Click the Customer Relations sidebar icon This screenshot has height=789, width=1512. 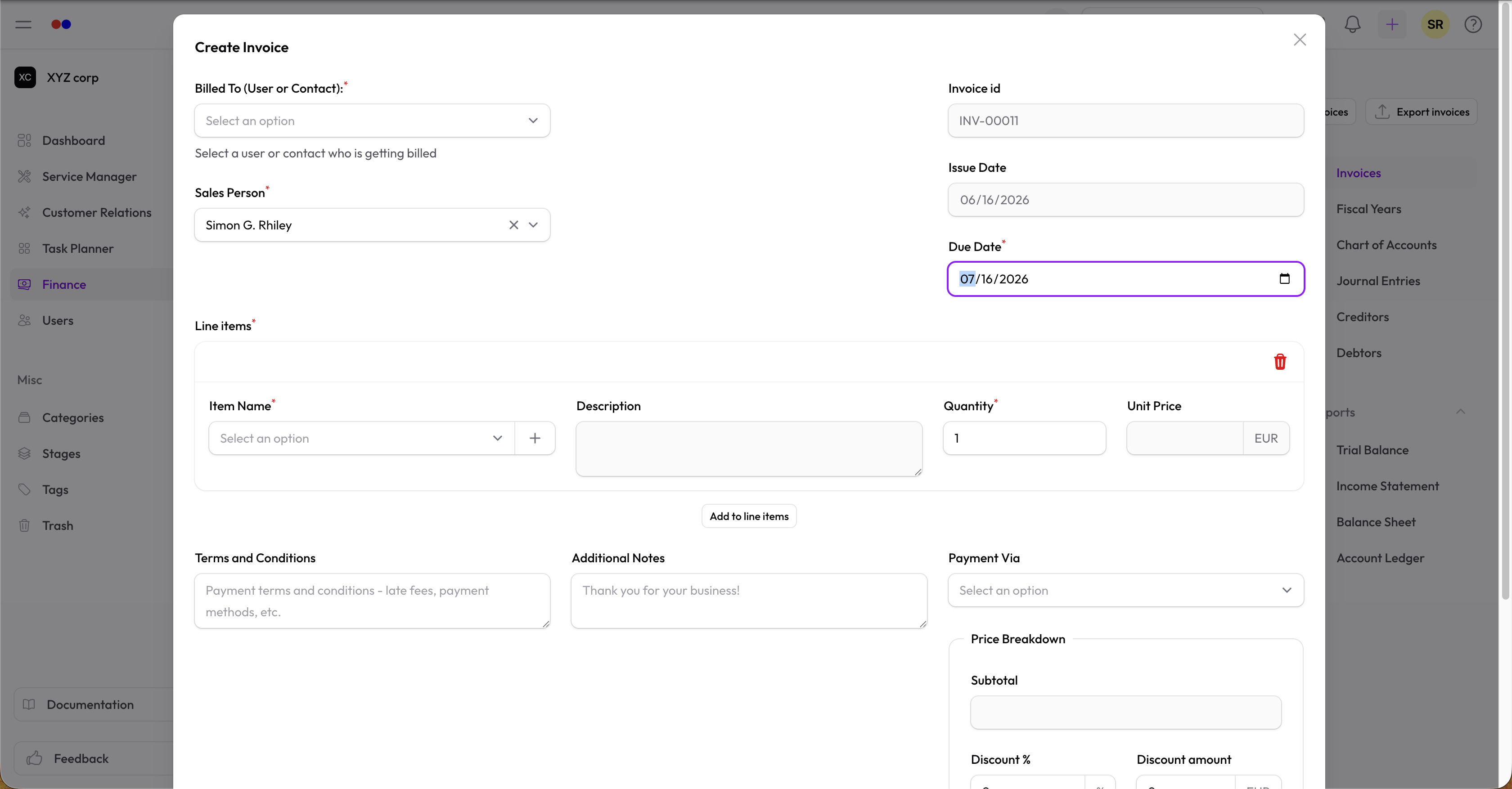(x=24, y=212)
